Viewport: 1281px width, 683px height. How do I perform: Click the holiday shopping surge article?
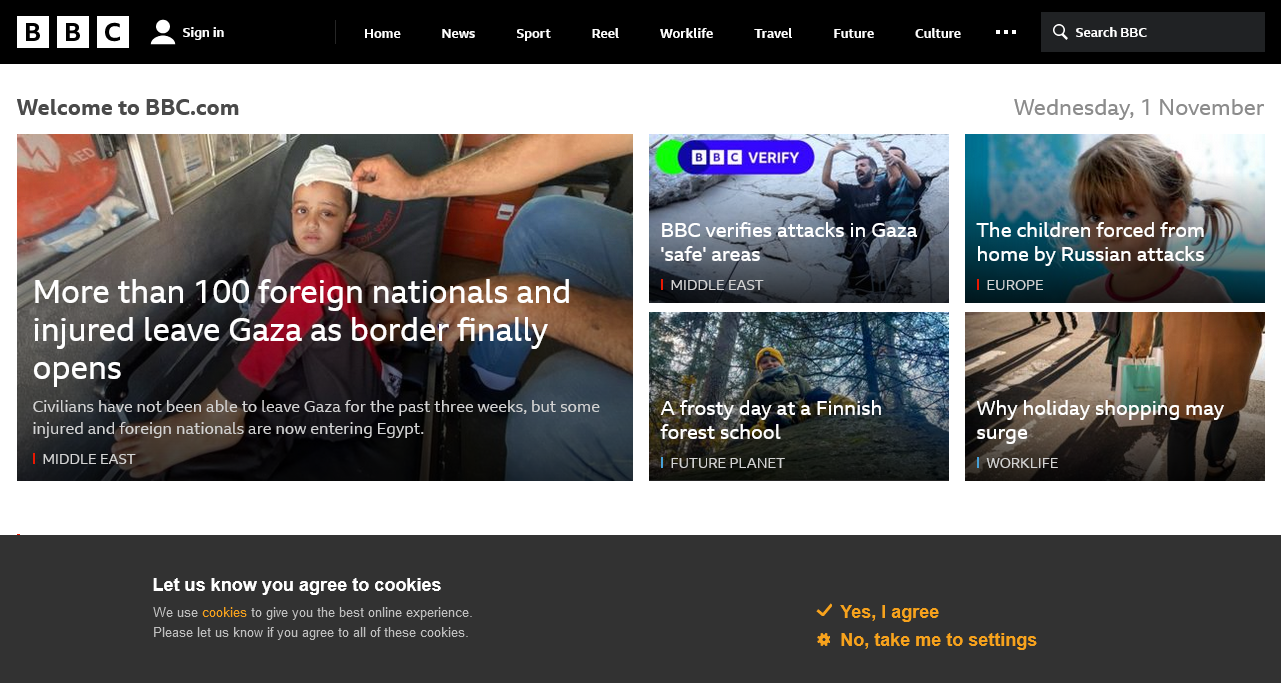pos(1099,420)
